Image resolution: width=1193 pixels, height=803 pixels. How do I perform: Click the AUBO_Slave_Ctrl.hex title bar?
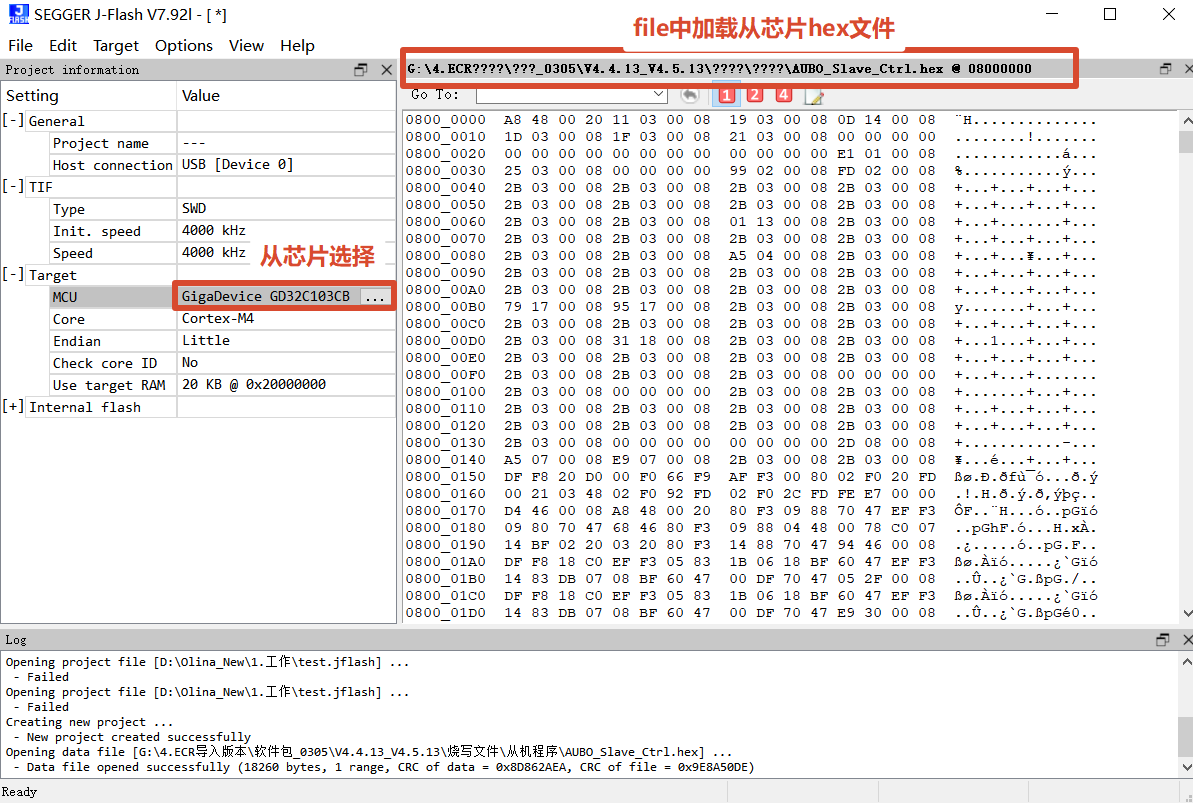coord(719,69)
